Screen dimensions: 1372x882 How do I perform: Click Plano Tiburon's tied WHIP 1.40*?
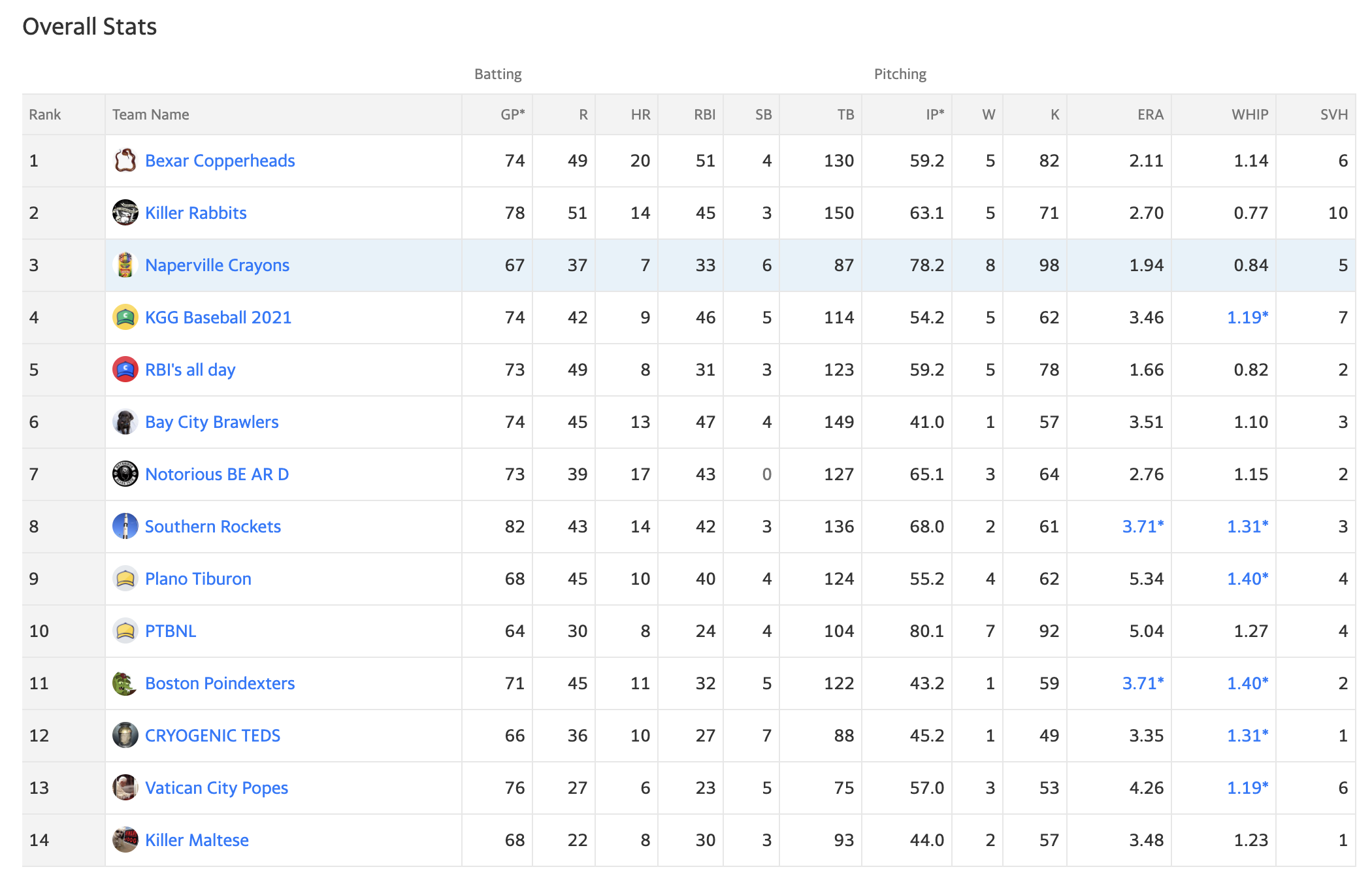pos(1247,578)
